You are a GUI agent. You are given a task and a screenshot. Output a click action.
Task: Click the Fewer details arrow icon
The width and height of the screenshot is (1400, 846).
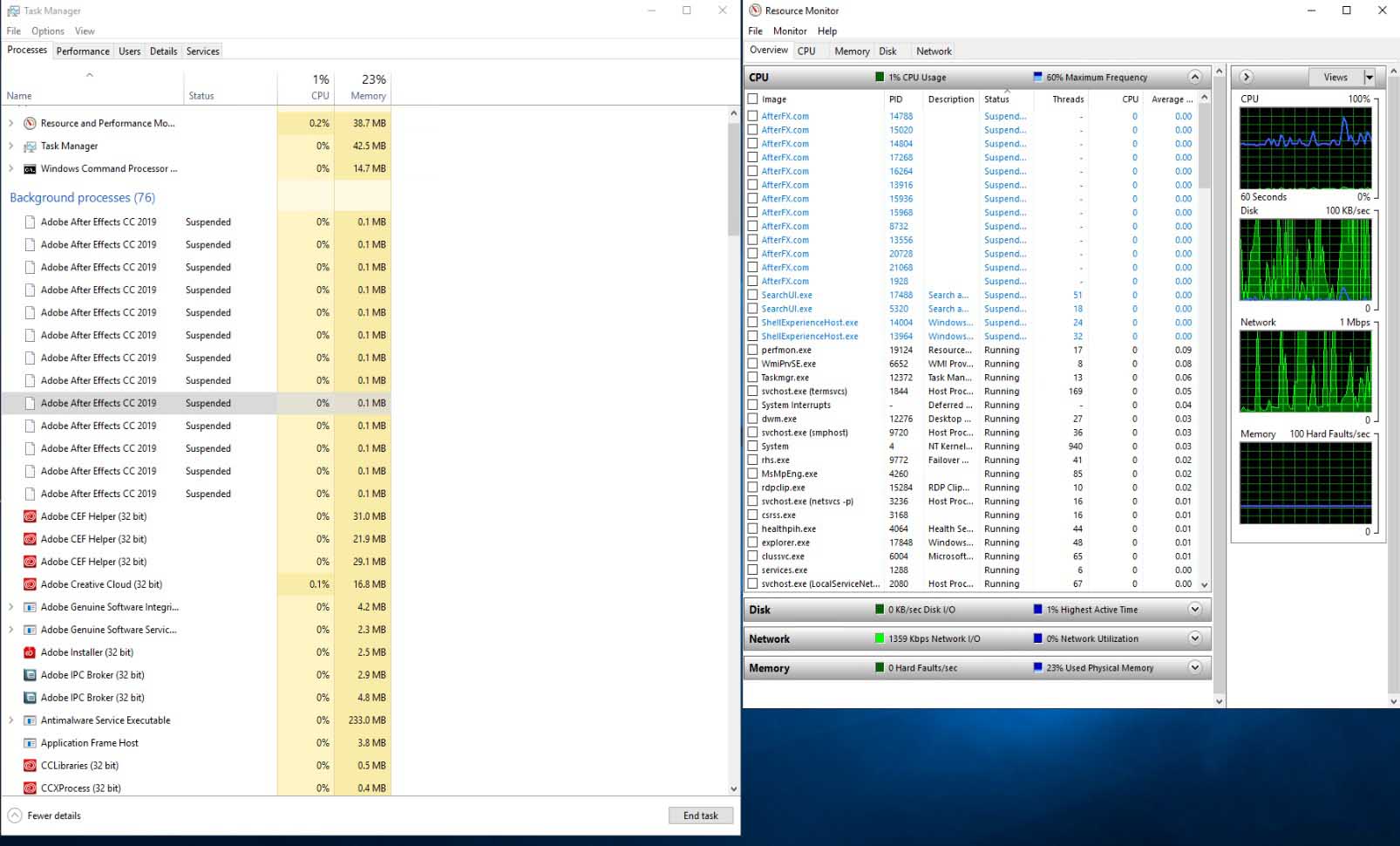pos(15,815)
